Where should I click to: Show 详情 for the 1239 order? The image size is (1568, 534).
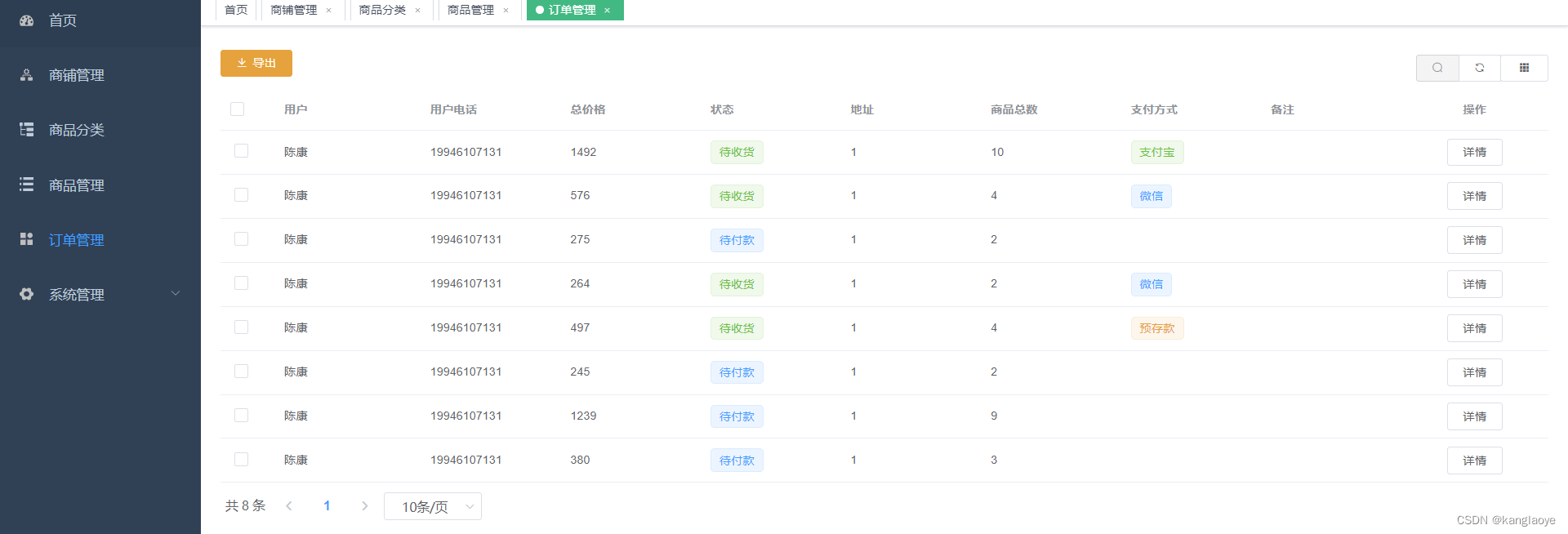point(1475,416)
